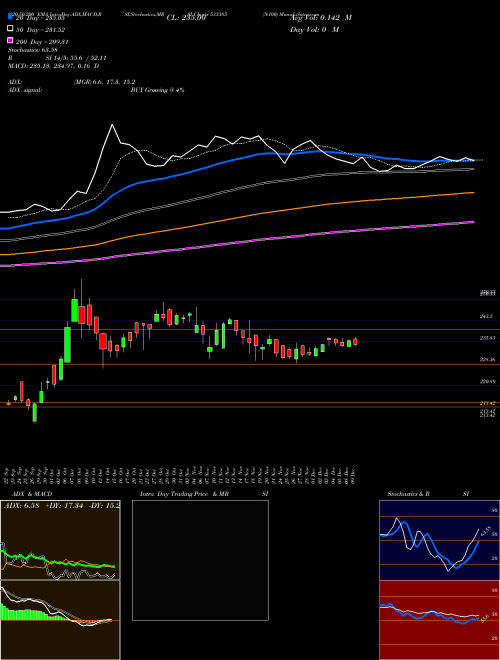
Task: Click the MACD histogram panel
Action: [x=60, y=620]
